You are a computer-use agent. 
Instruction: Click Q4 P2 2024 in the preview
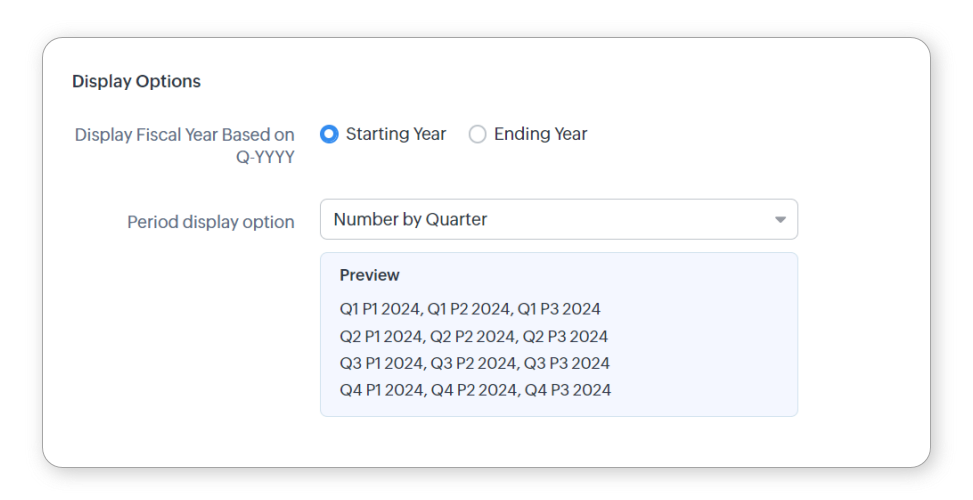473,390
